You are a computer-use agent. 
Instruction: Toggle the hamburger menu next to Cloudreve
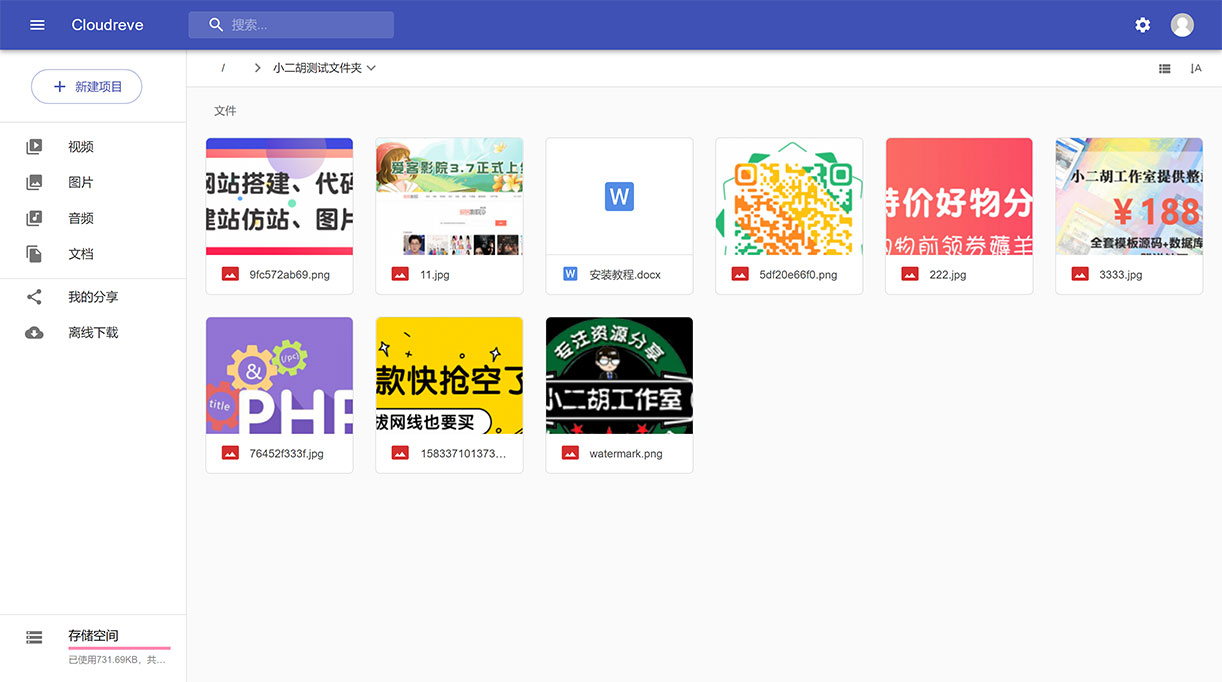click(x=37, y=25)
